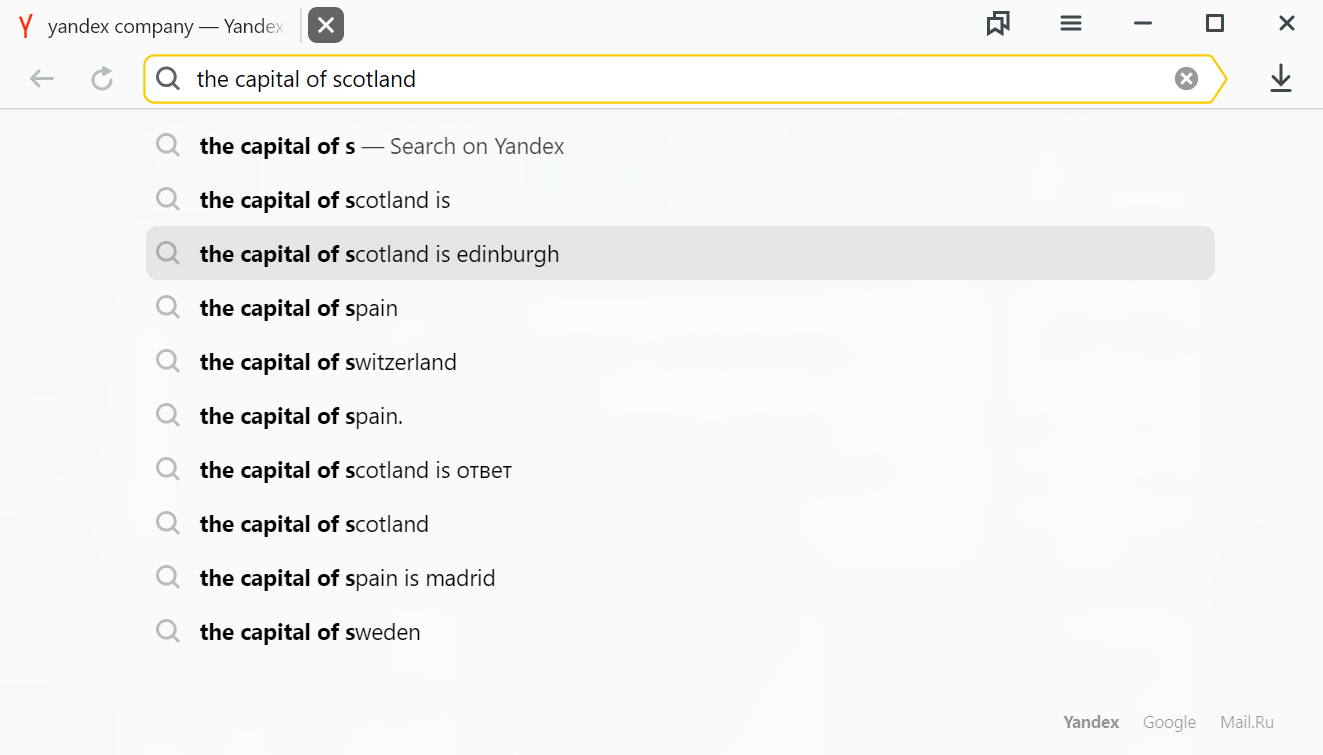
Task: Switch search engine to Mail.Ru
Action: pyautogui.click(x=1247, y=722)
